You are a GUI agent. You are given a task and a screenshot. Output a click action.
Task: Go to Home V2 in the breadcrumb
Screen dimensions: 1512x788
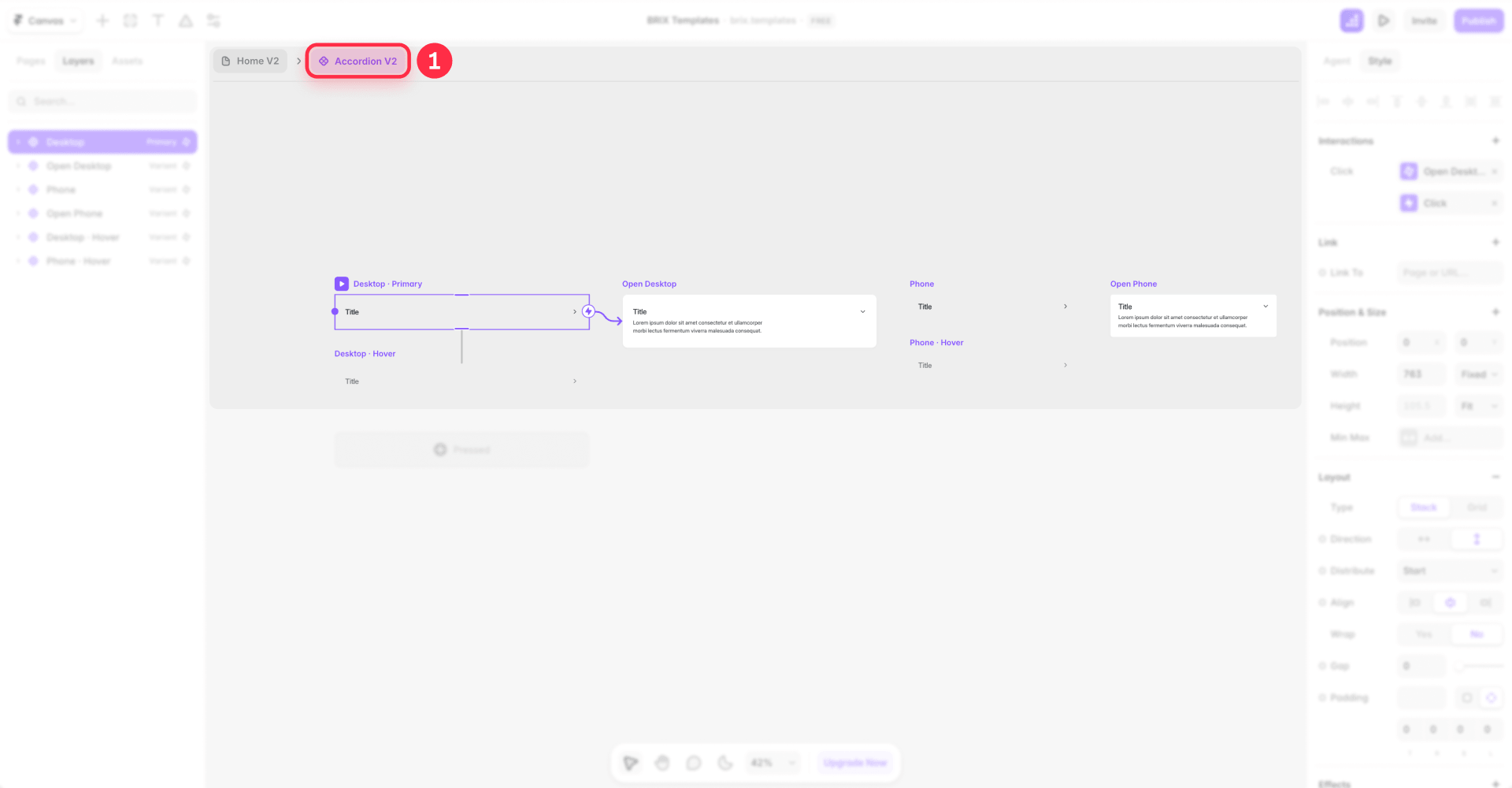[x=250, y=61]
